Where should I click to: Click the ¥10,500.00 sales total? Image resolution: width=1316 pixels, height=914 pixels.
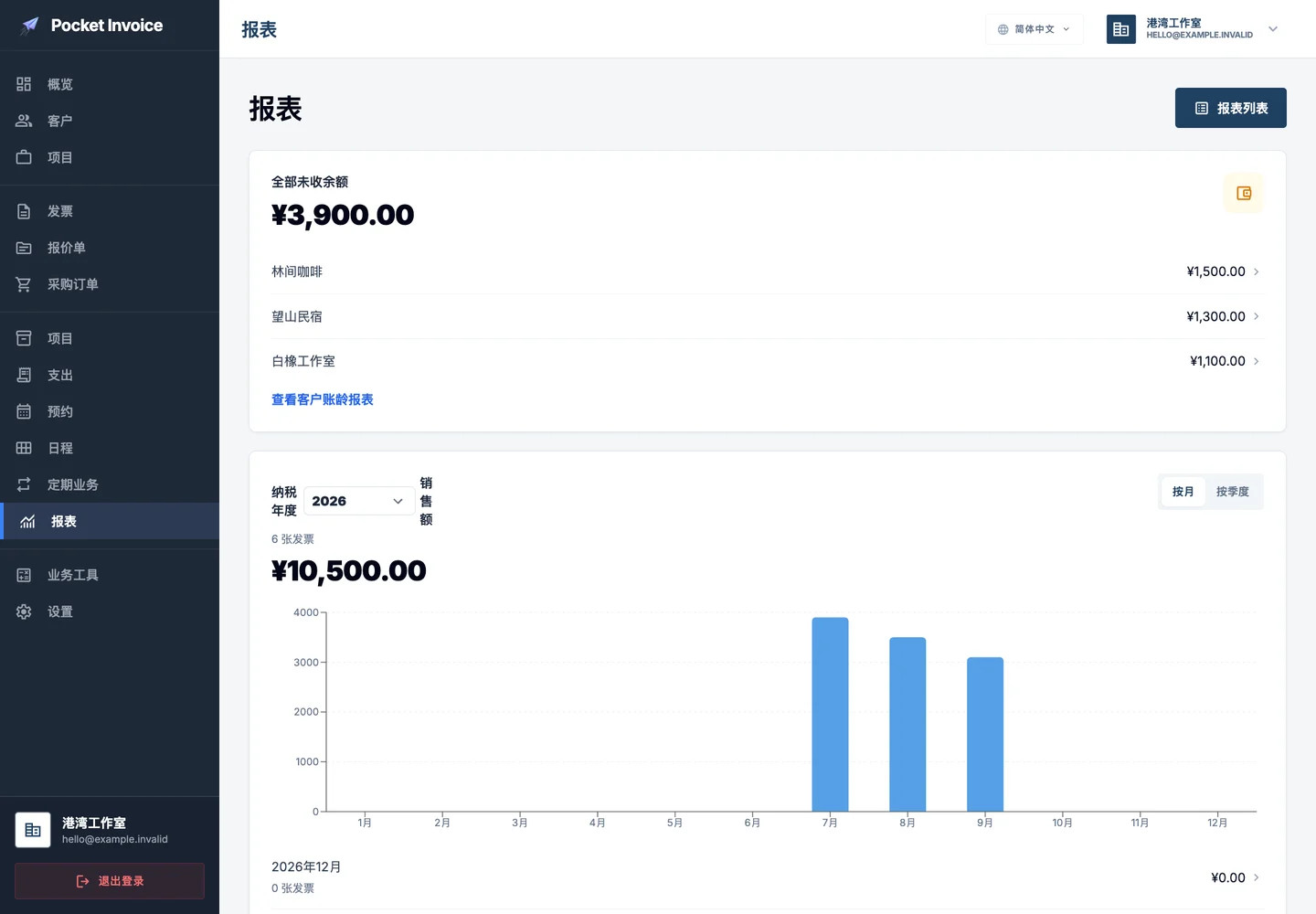[x=349, y=570]
